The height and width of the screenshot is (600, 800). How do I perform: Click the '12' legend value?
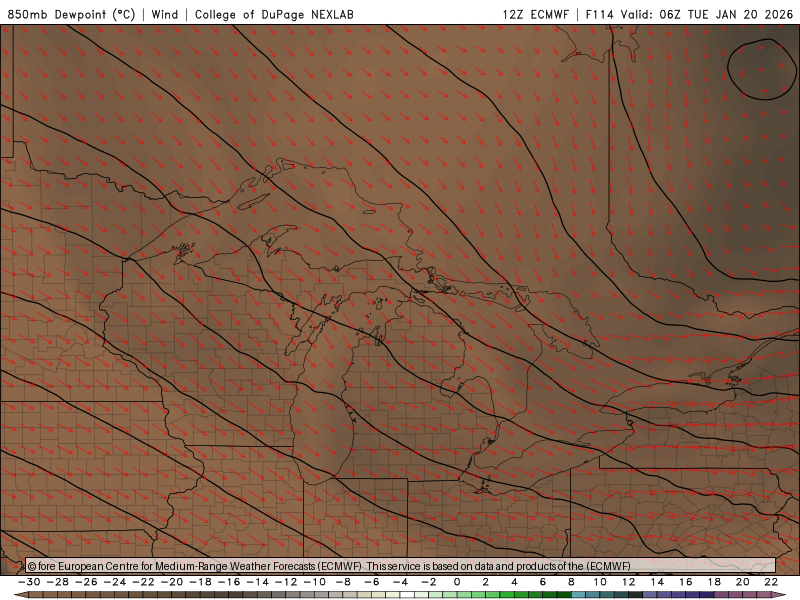pos(629,582)
